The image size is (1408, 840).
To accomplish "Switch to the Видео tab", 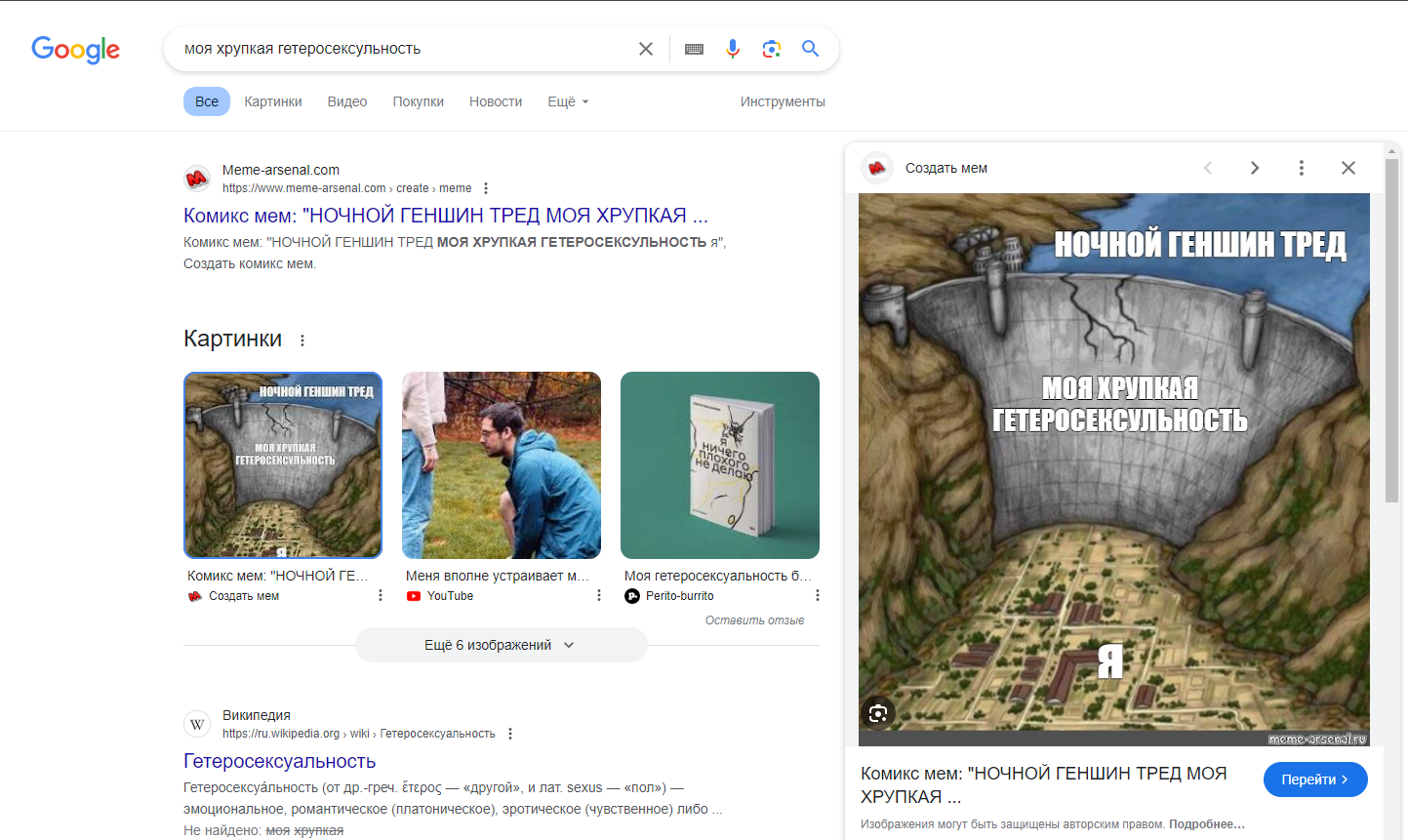I will point(347,101).
